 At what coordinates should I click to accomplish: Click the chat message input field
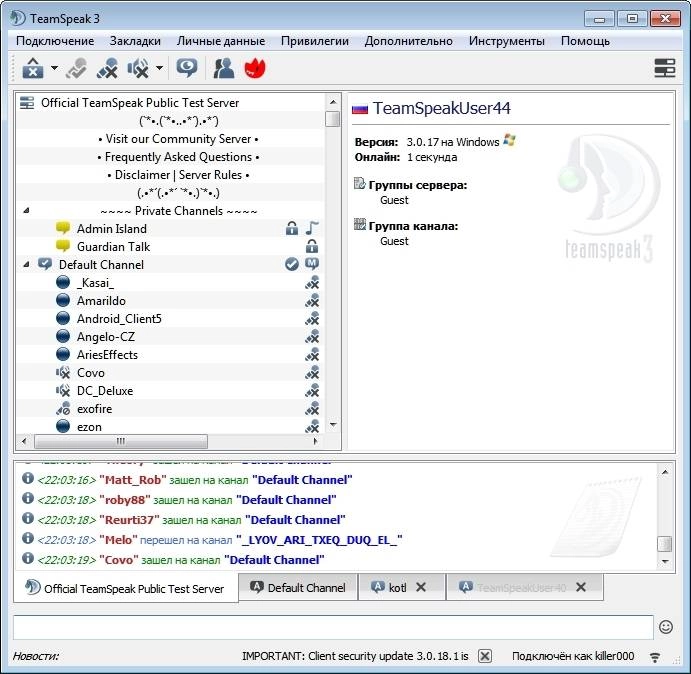[x=333, y=627]
